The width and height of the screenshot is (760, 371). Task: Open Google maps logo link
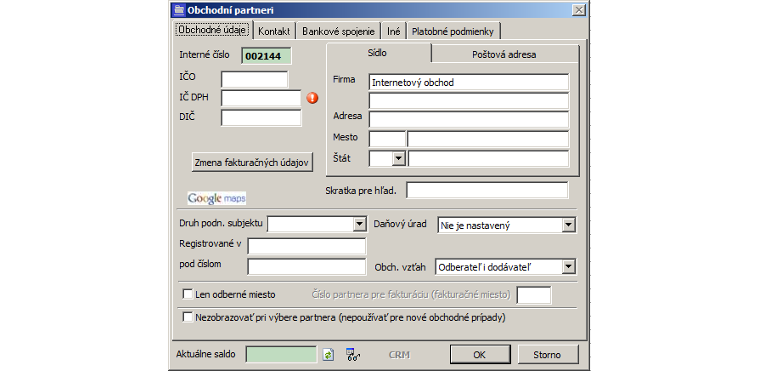point(217,198)
